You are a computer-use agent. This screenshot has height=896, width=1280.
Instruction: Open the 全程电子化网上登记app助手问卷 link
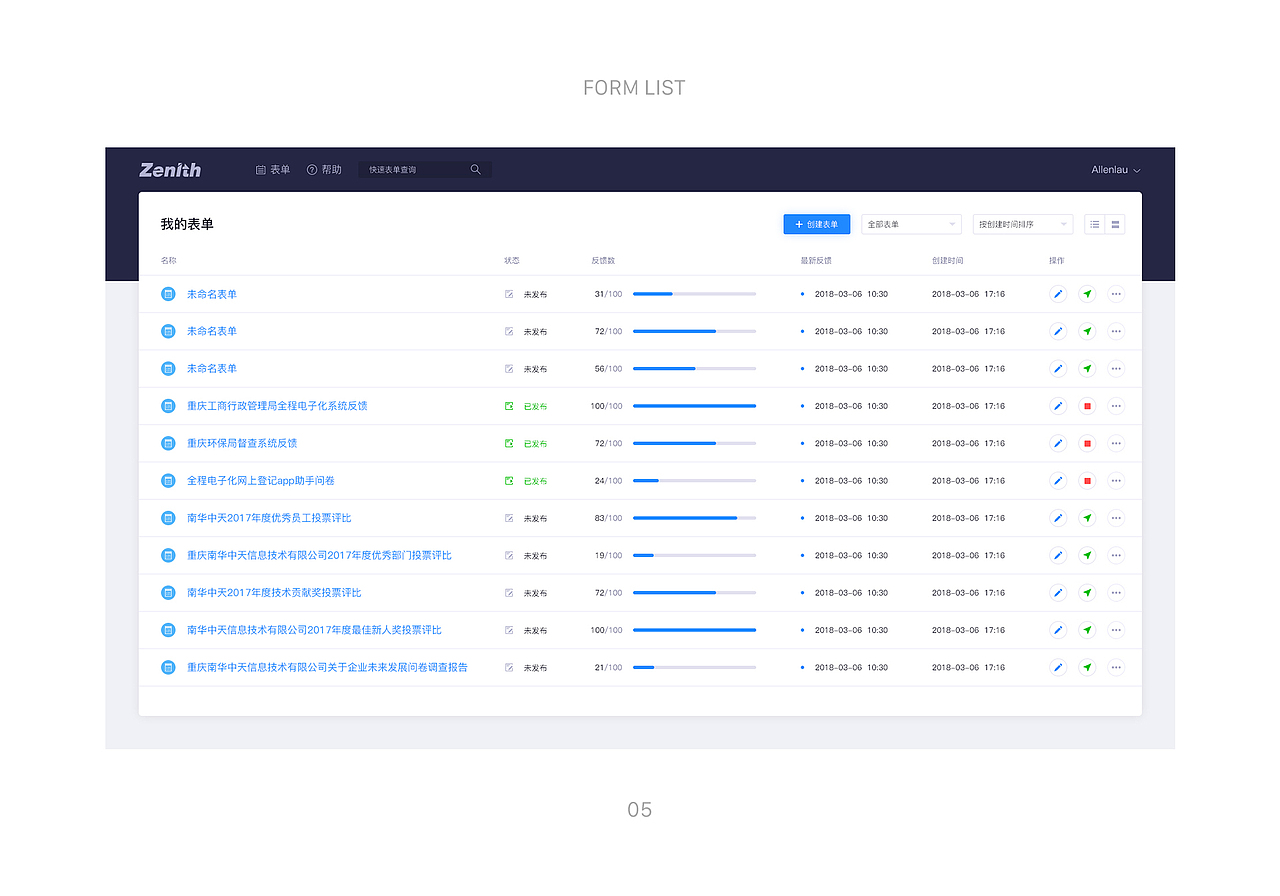(x=261, y=481)
